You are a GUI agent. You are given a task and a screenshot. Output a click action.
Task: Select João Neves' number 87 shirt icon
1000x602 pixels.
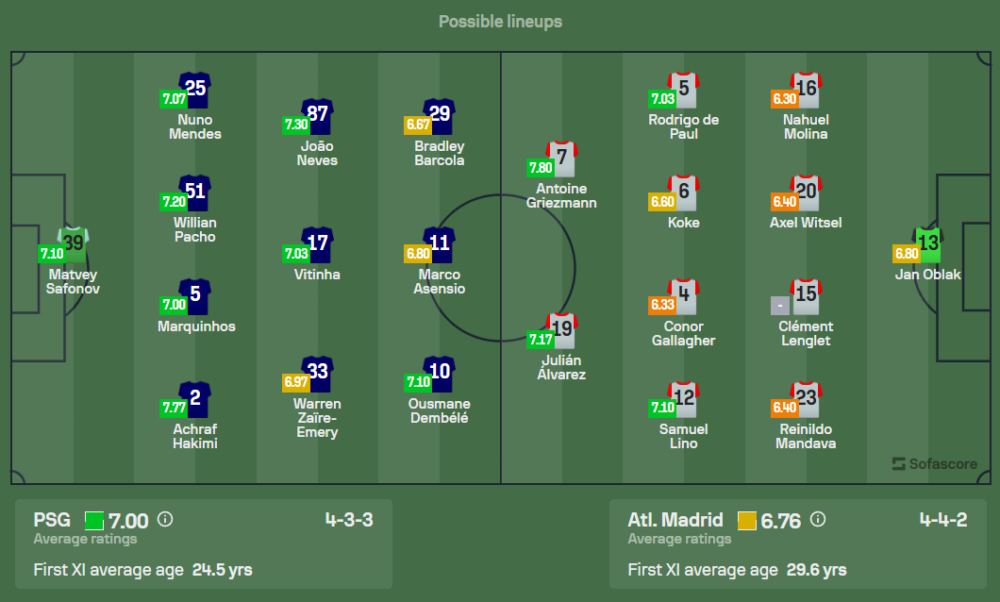click(x=317, y=117)
